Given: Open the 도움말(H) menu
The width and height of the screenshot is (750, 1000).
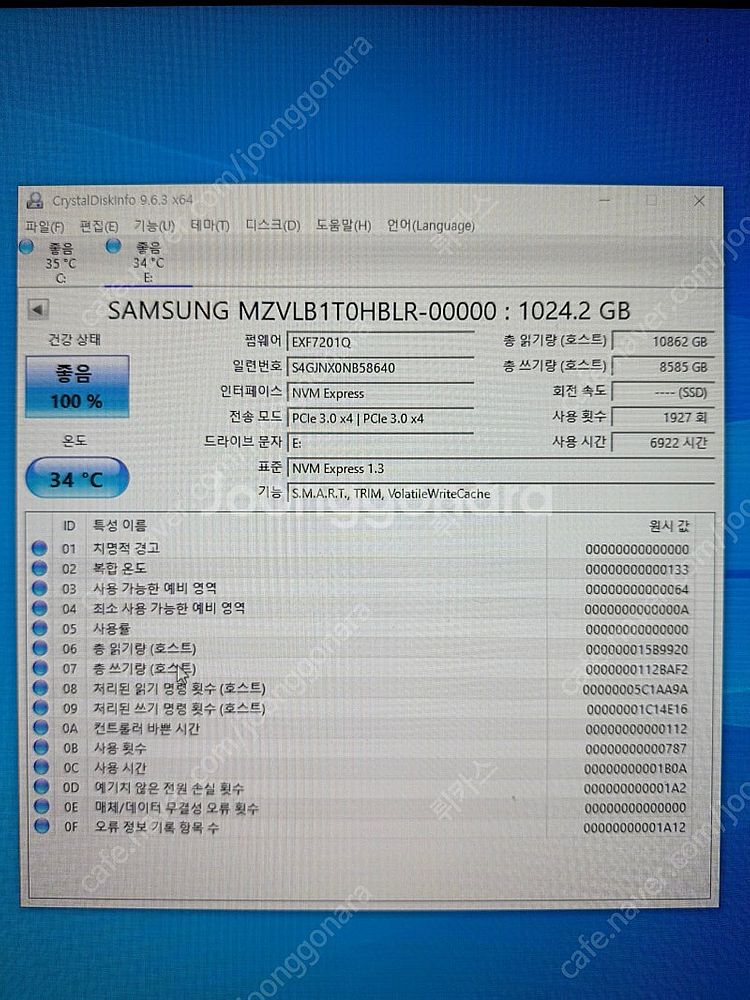Looking at the screenshot, I should (343, 225).
